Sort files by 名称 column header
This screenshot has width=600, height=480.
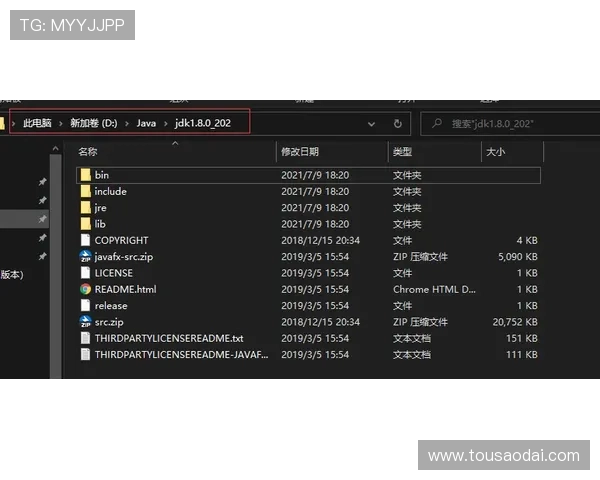(88, 152)
